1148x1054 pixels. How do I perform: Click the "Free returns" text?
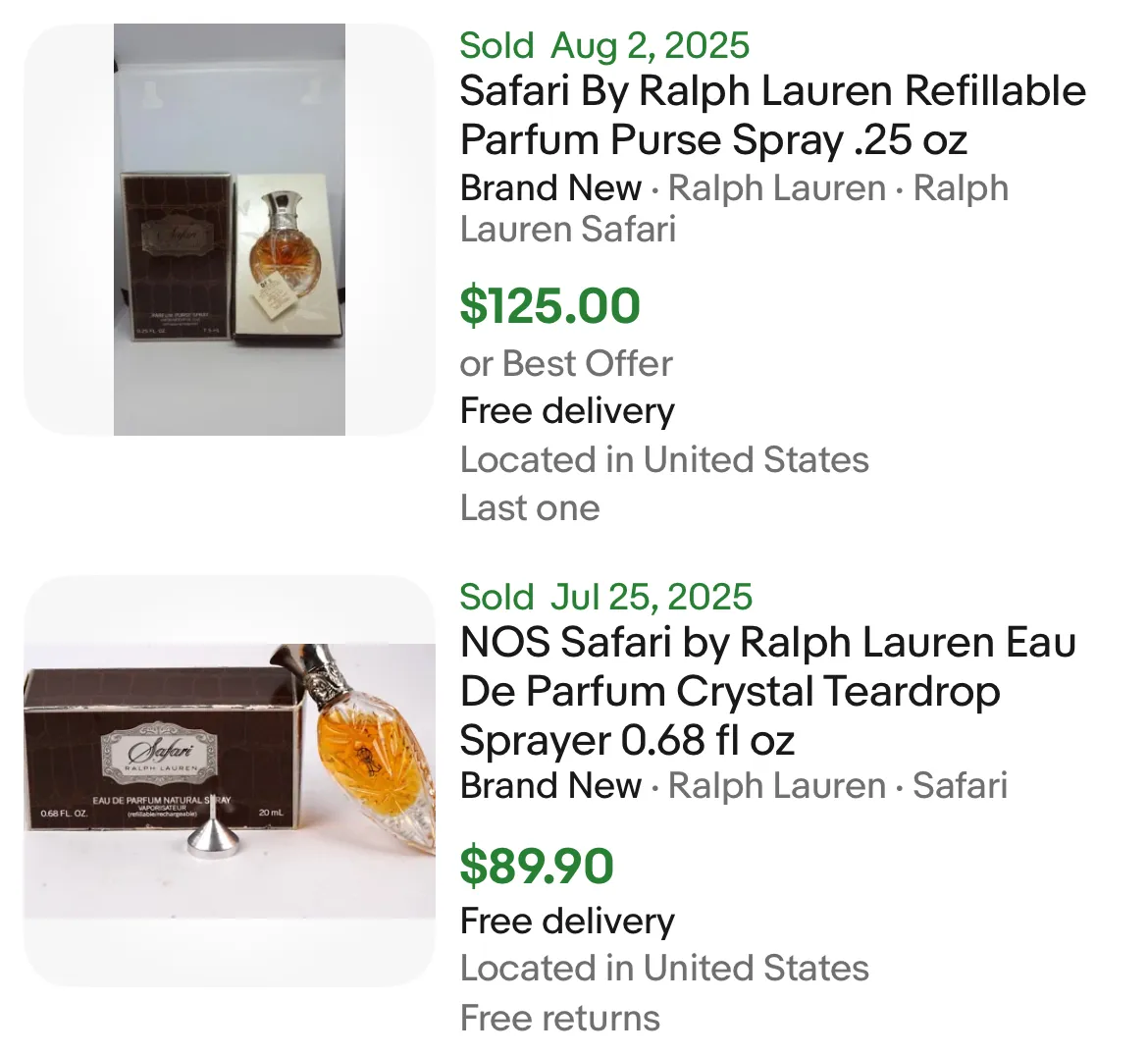[x=560, y=1018]
